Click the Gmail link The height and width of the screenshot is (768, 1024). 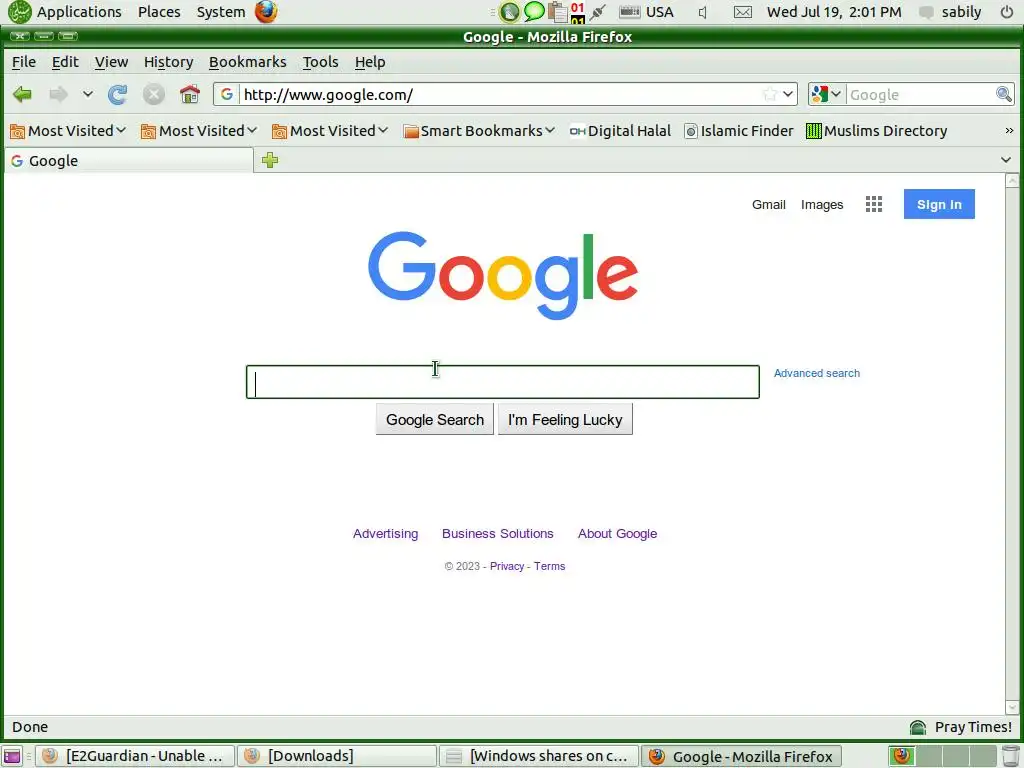769,204
